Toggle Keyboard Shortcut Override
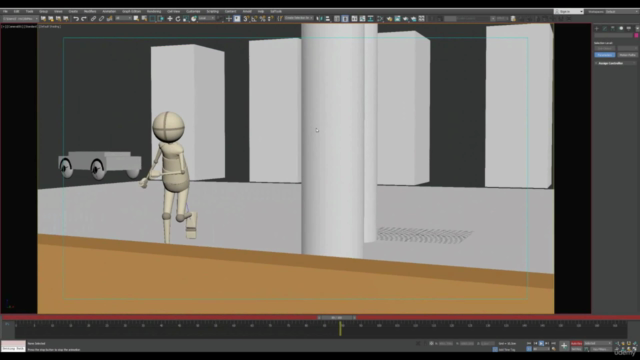 tap(237, 19)
